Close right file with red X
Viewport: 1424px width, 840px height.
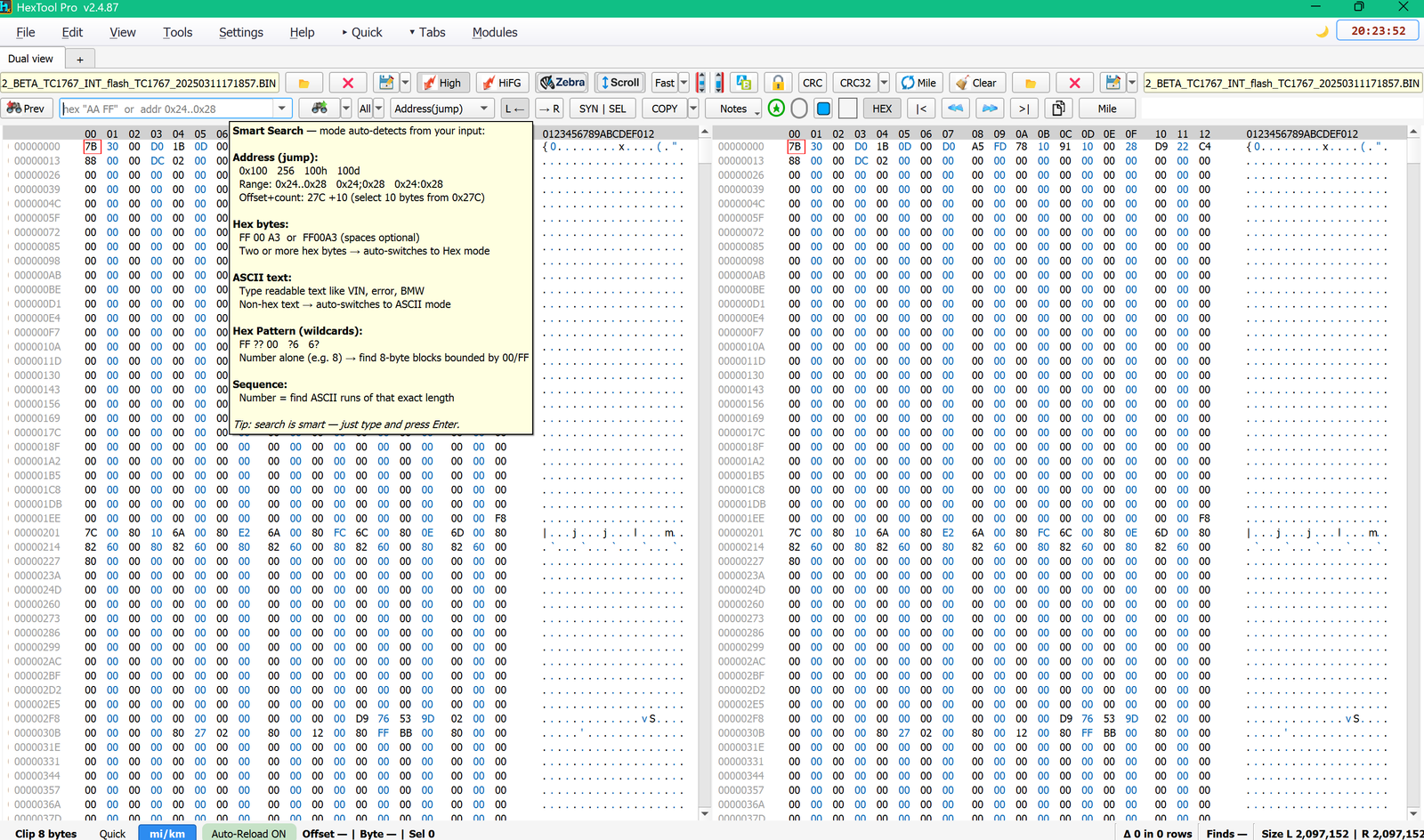(1075, 83)
